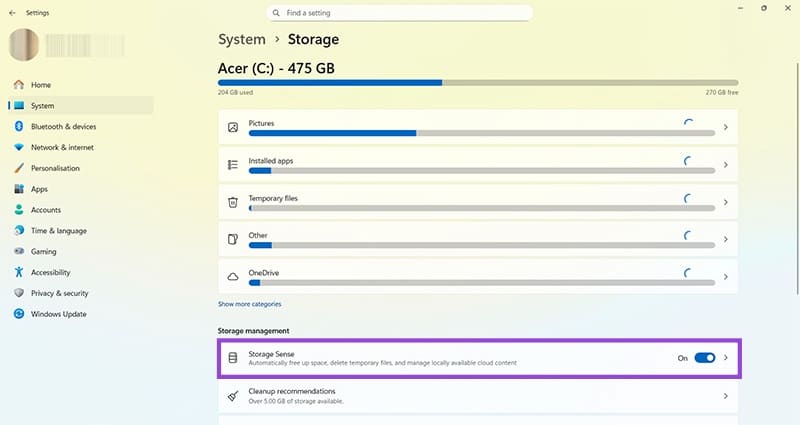Expand Installed apps chevron arrow
800x425 pixels.
[x=726, y=165]
